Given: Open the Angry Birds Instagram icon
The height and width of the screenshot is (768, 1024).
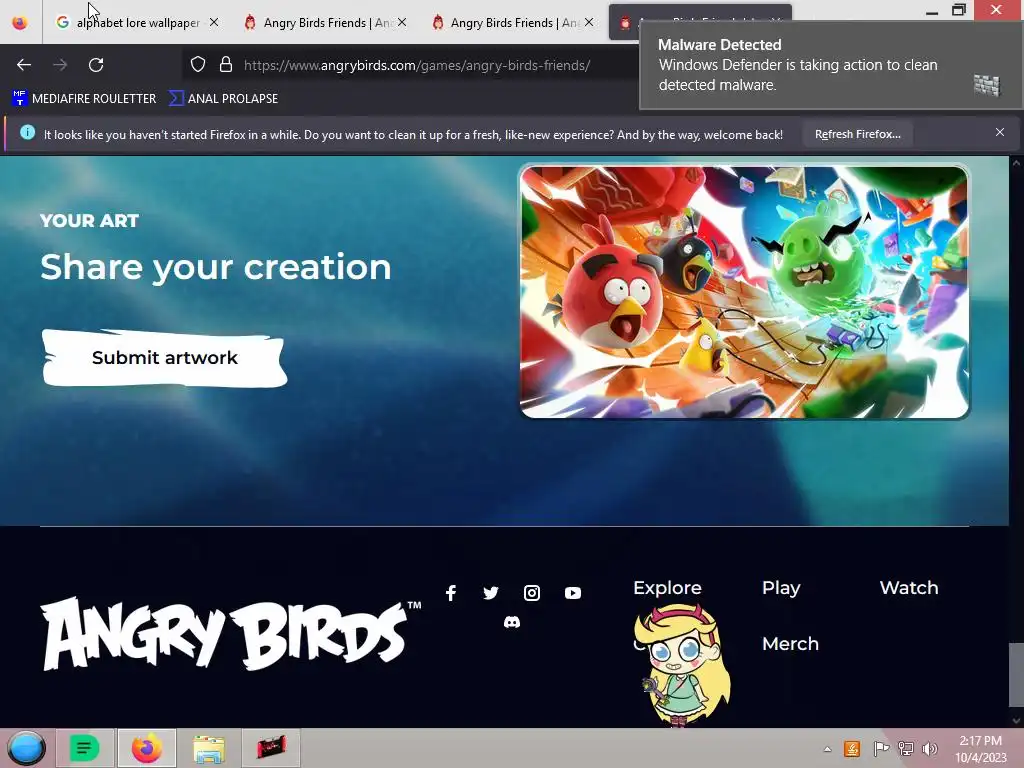Looking at the screenshot, I should pyautogui.click(x=532, y=593).
